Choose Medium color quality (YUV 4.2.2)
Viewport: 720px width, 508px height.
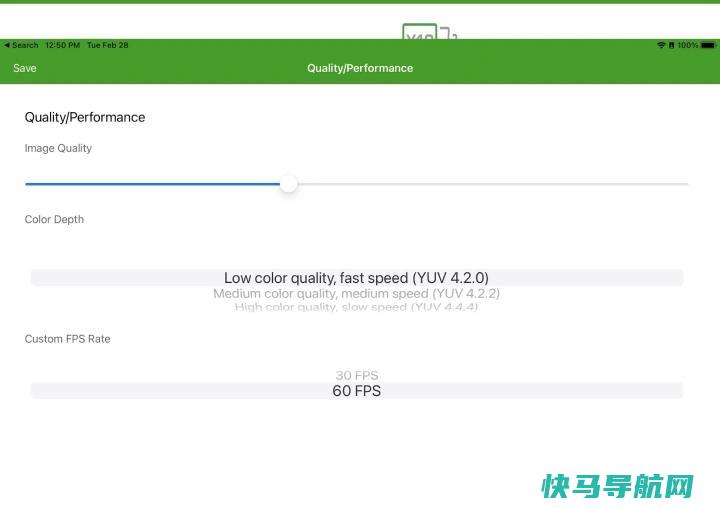pyautogui.click(x=356, y=294)
